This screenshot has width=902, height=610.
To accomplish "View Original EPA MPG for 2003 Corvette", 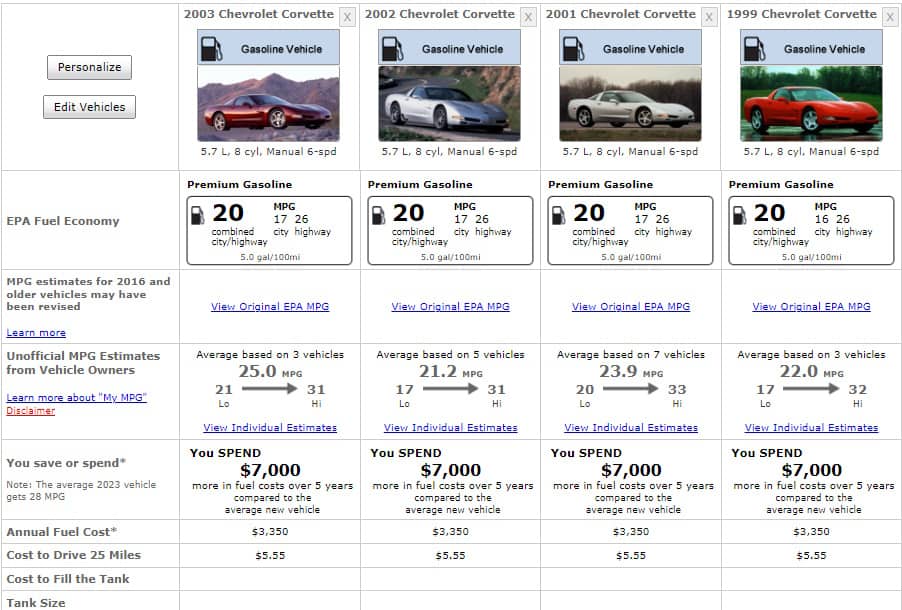I will pos(270,307).
